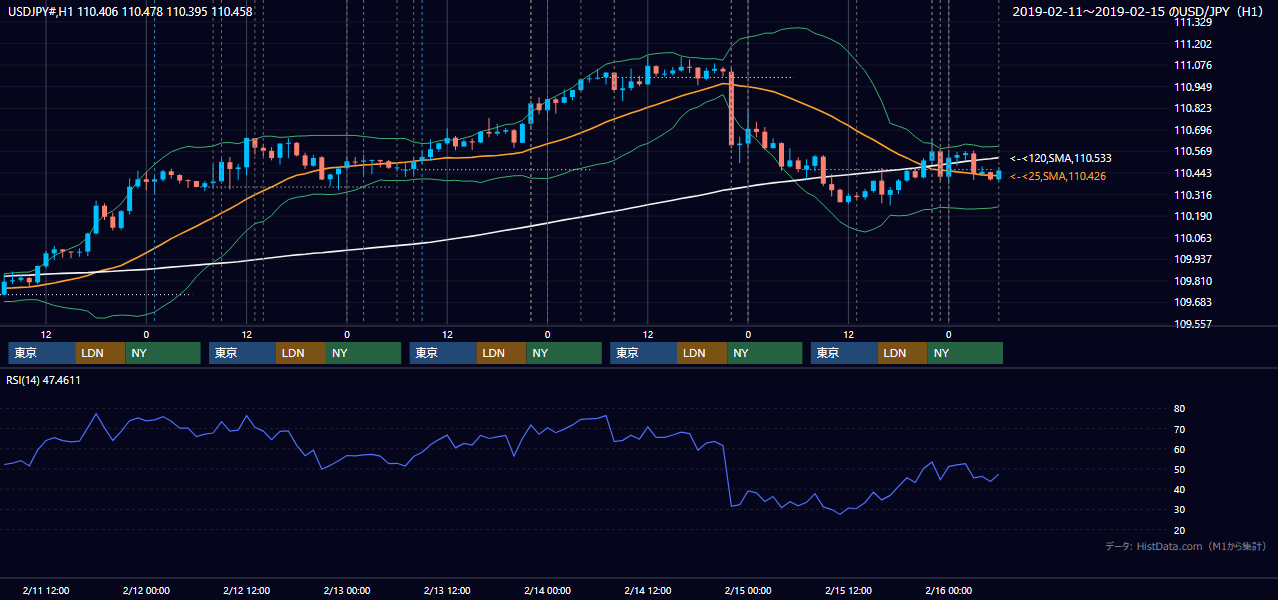Click the 109.683 price axis label
1278x600 pixels.
click(1192, 302)
